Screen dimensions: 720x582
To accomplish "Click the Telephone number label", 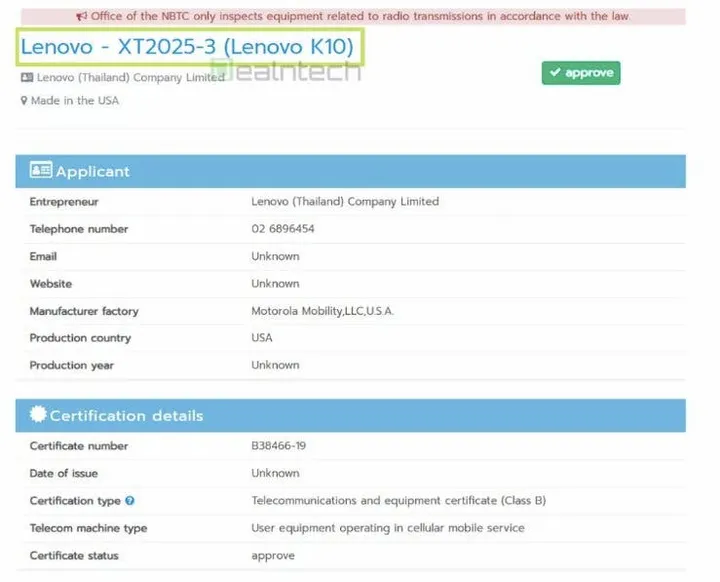I will [x=79, y=229].
